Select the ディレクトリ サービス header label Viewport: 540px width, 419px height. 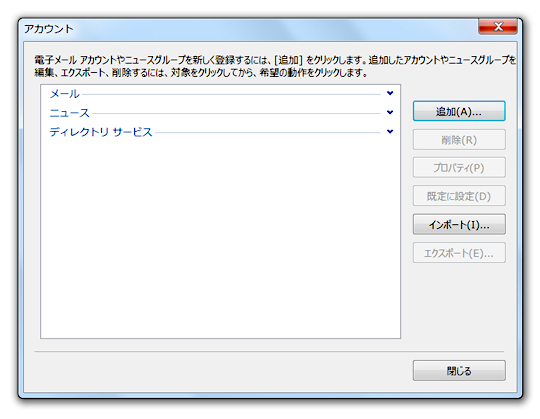(x=101, y=132)
